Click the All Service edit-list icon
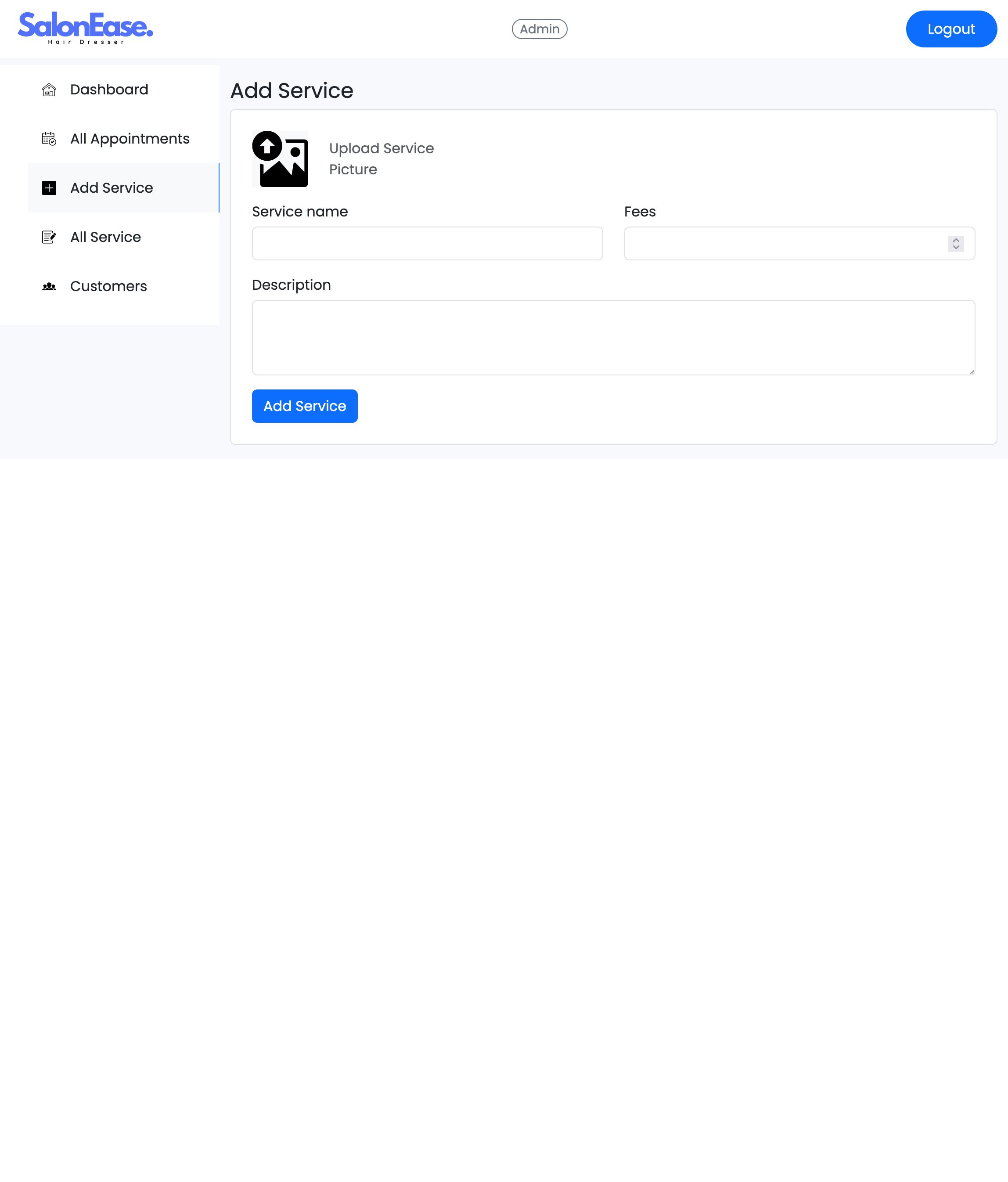Screen dimensions: 1008x1182 (x=49, y=237)
